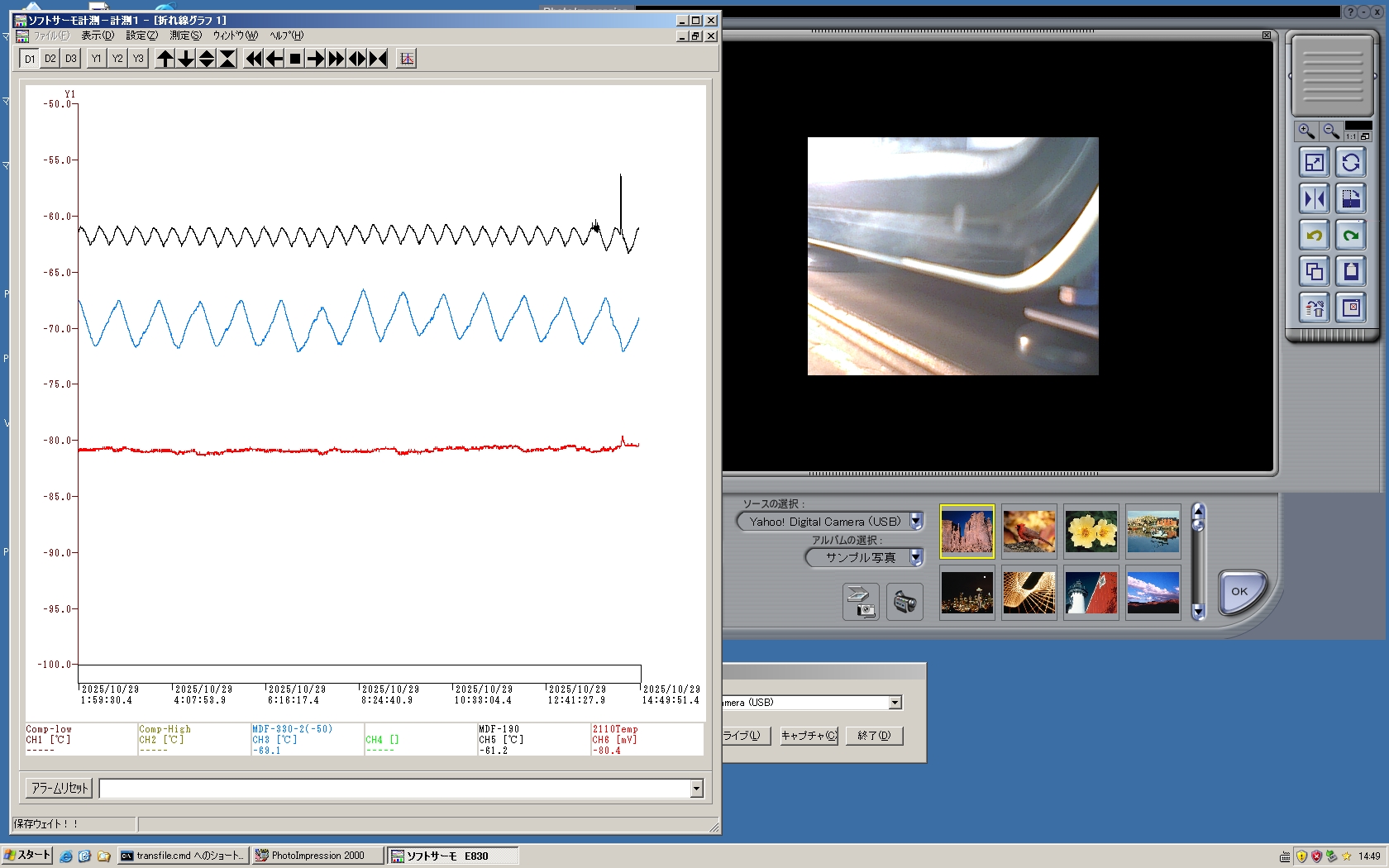
Task: Click the scanner and camera acquire icon
Action: 861,602
